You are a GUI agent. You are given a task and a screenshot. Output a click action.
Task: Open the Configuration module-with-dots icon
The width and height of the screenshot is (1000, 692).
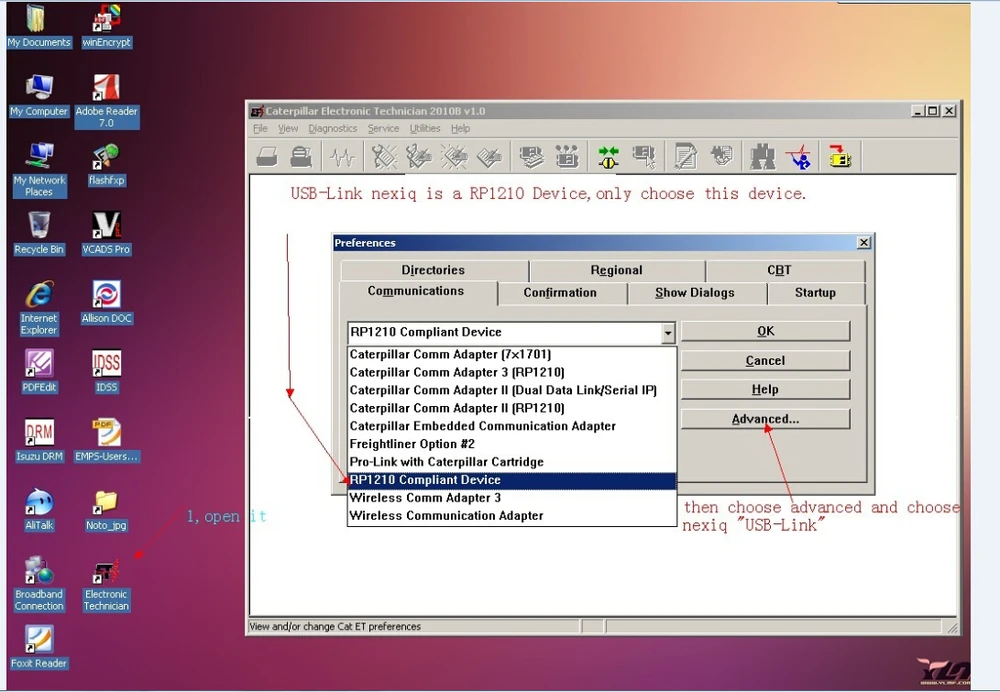[566, 156]
